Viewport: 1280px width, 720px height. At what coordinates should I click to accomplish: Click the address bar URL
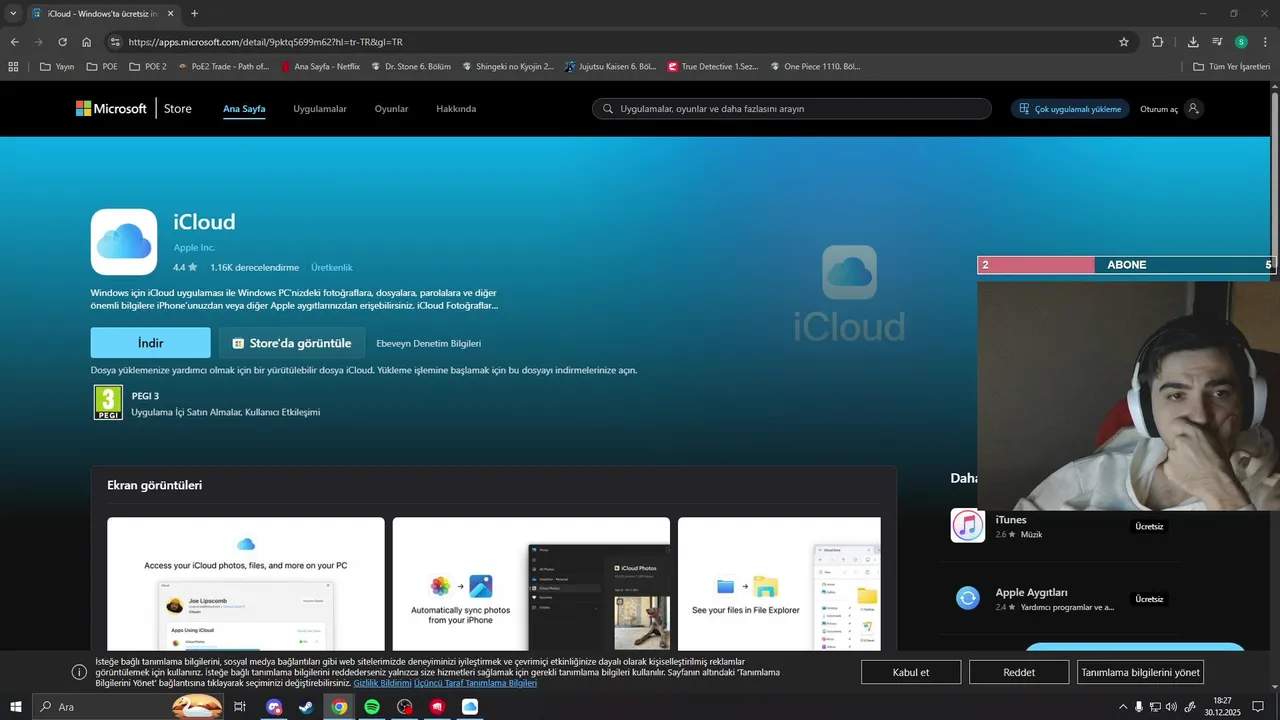[x=266, y=42]
